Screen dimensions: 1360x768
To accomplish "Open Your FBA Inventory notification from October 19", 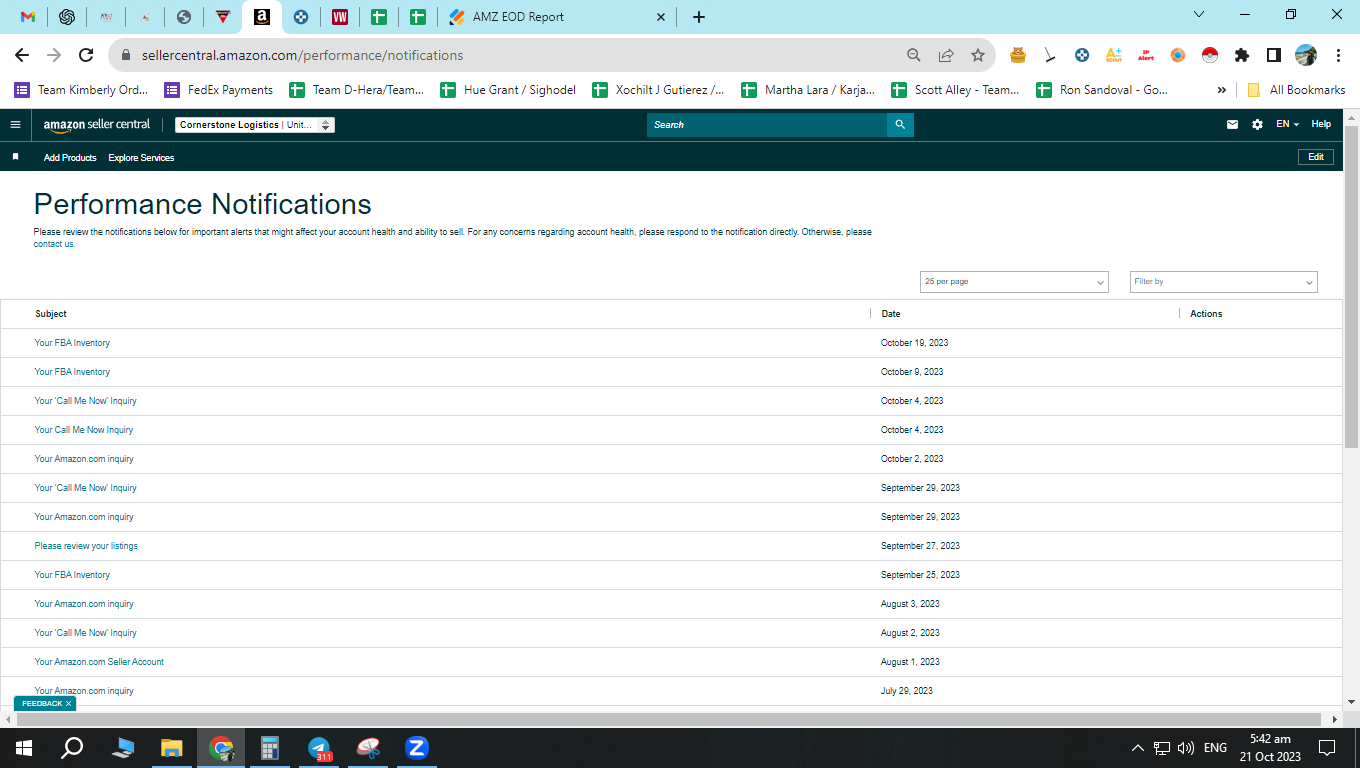I will point(72,343).
